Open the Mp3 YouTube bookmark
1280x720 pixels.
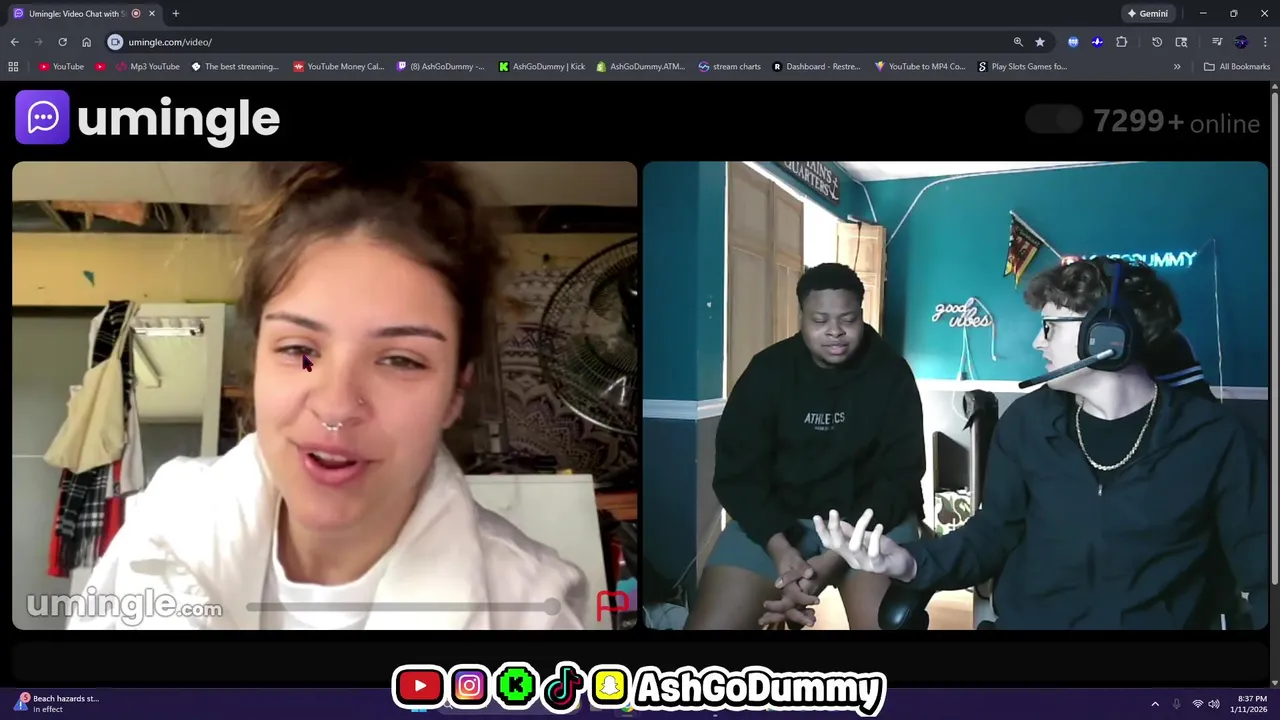click(148, 67)
